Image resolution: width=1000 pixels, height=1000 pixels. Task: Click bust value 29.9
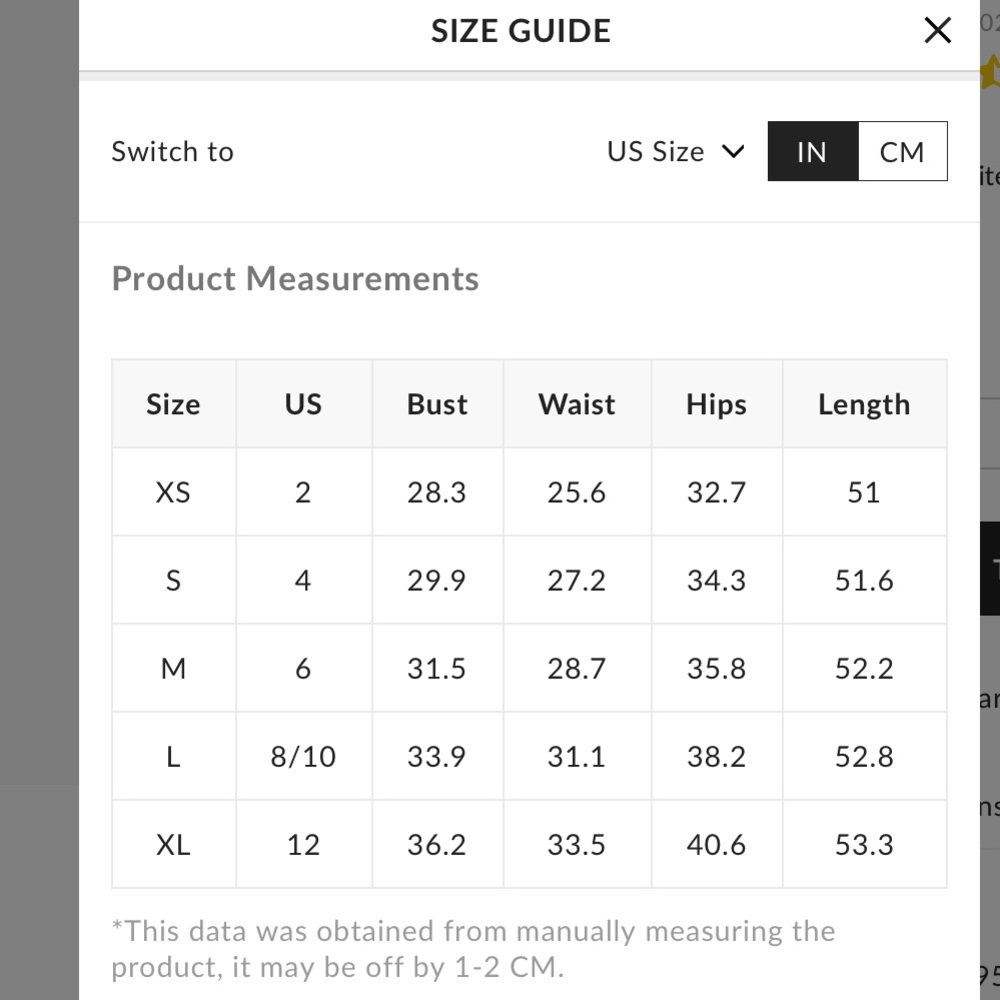438,580
